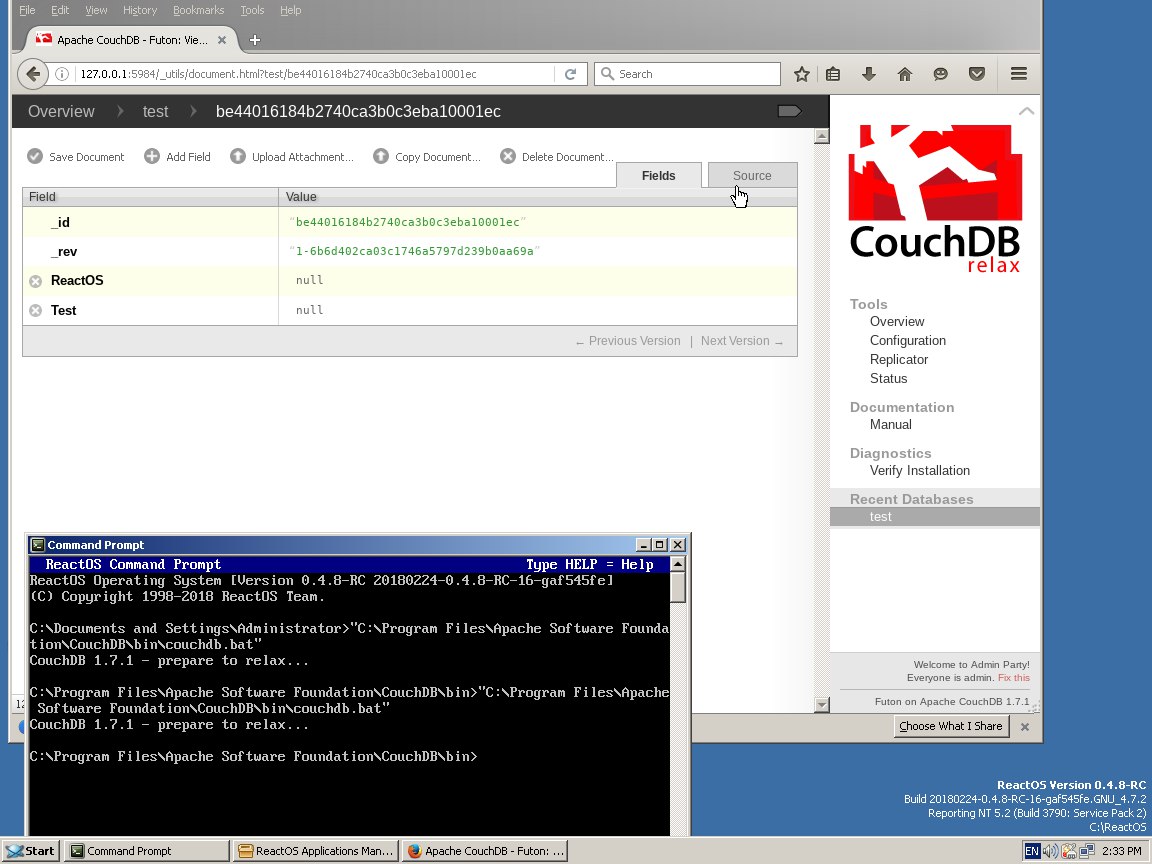This screenshot has width=1152, height=864.
Task: Open the downloads arrow icon
Action: (x=868, y=74)
